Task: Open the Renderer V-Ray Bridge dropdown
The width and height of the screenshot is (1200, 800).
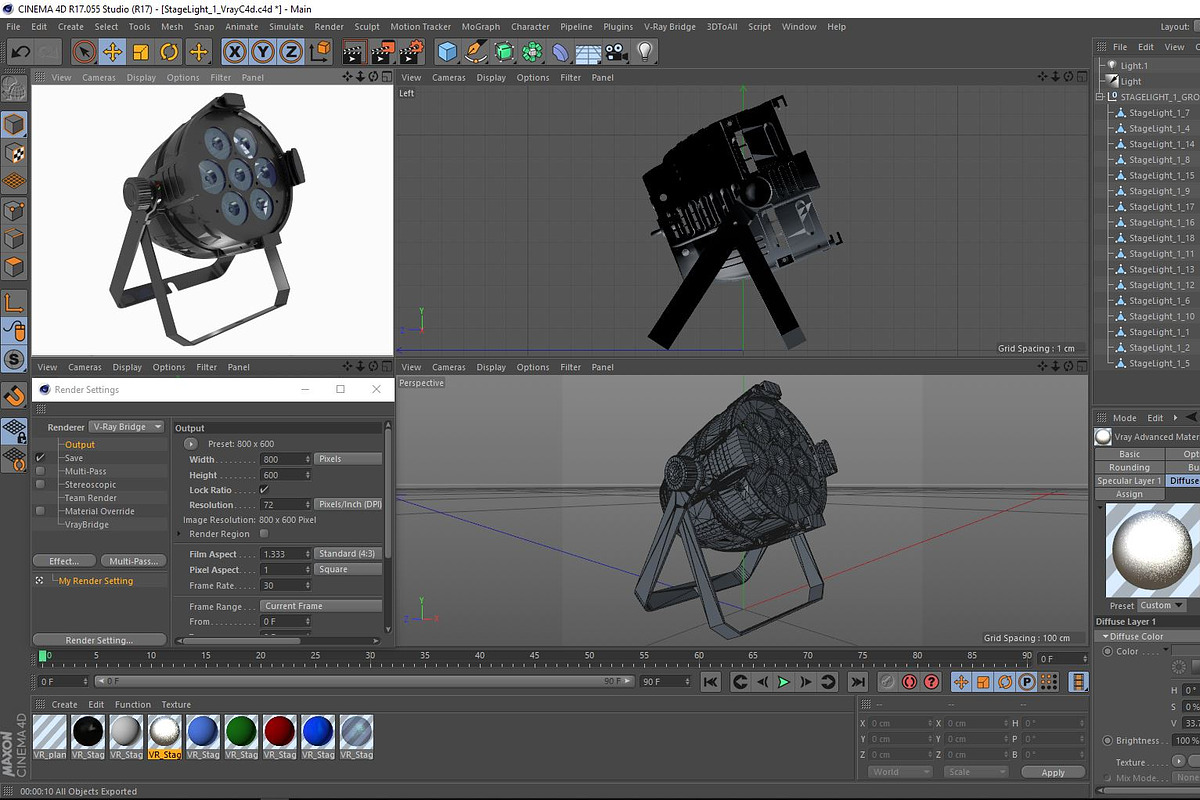Action: 126,427
